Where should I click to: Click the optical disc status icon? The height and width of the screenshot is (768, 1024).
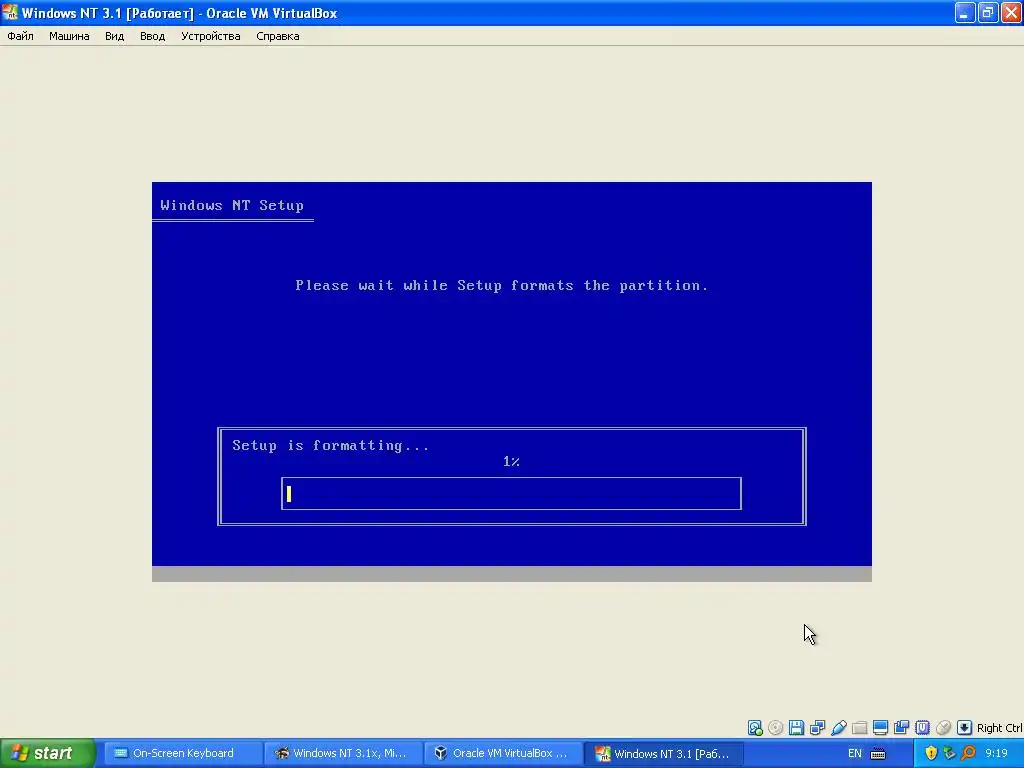[x=775, y=728]
